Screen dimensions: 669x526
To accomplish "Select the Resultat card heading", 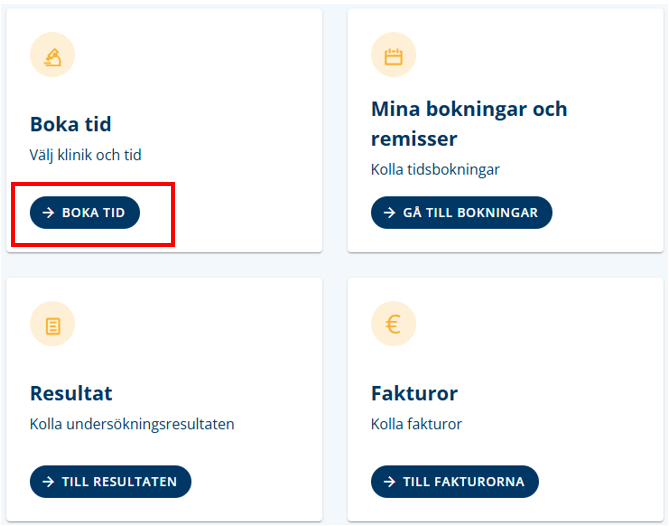I will pos(71,393).
